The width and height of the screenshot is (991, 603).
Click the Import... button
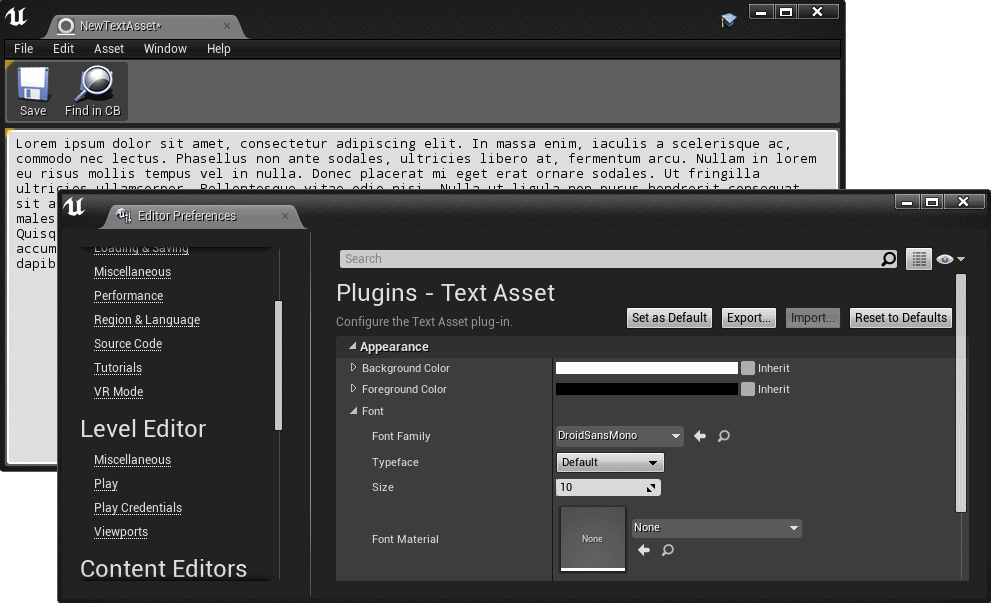click(x=813, y=318)
